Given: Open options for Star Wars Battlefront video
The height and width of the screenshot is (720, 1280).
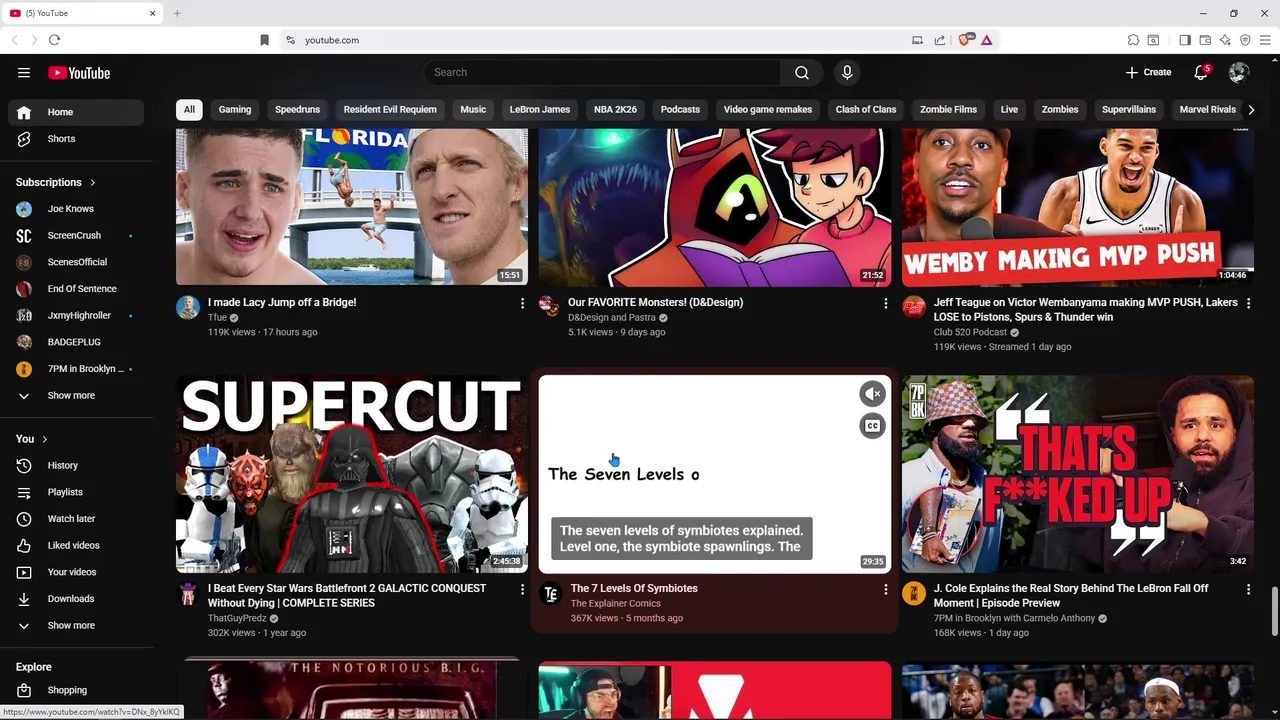Looking at the screenshot, I should click(x=522, y=590).
